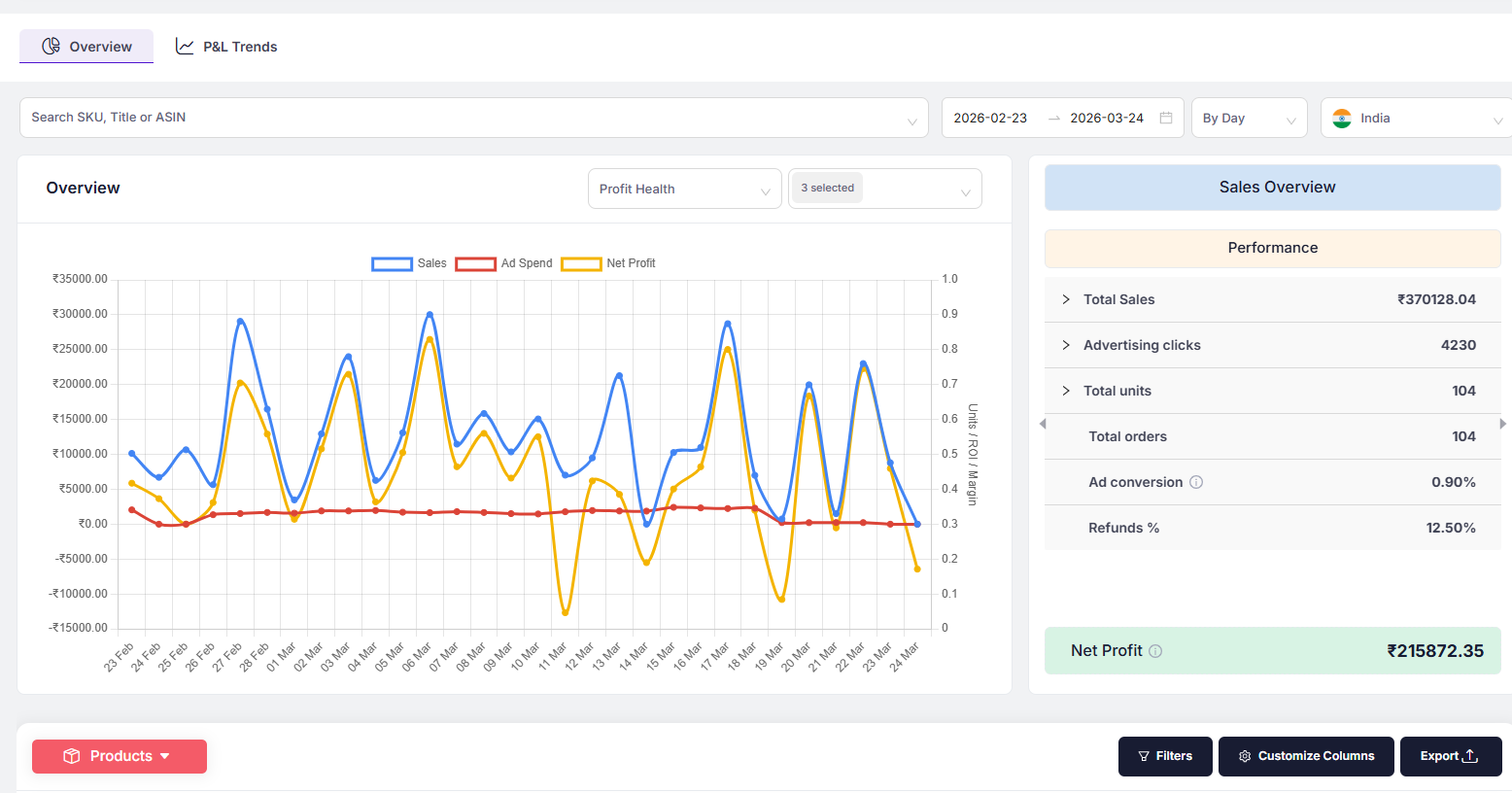This screenshot has height=793, width=1512.
Task: Open the '3 selected' metrics dropdown
Action: (x=883, y=189)
